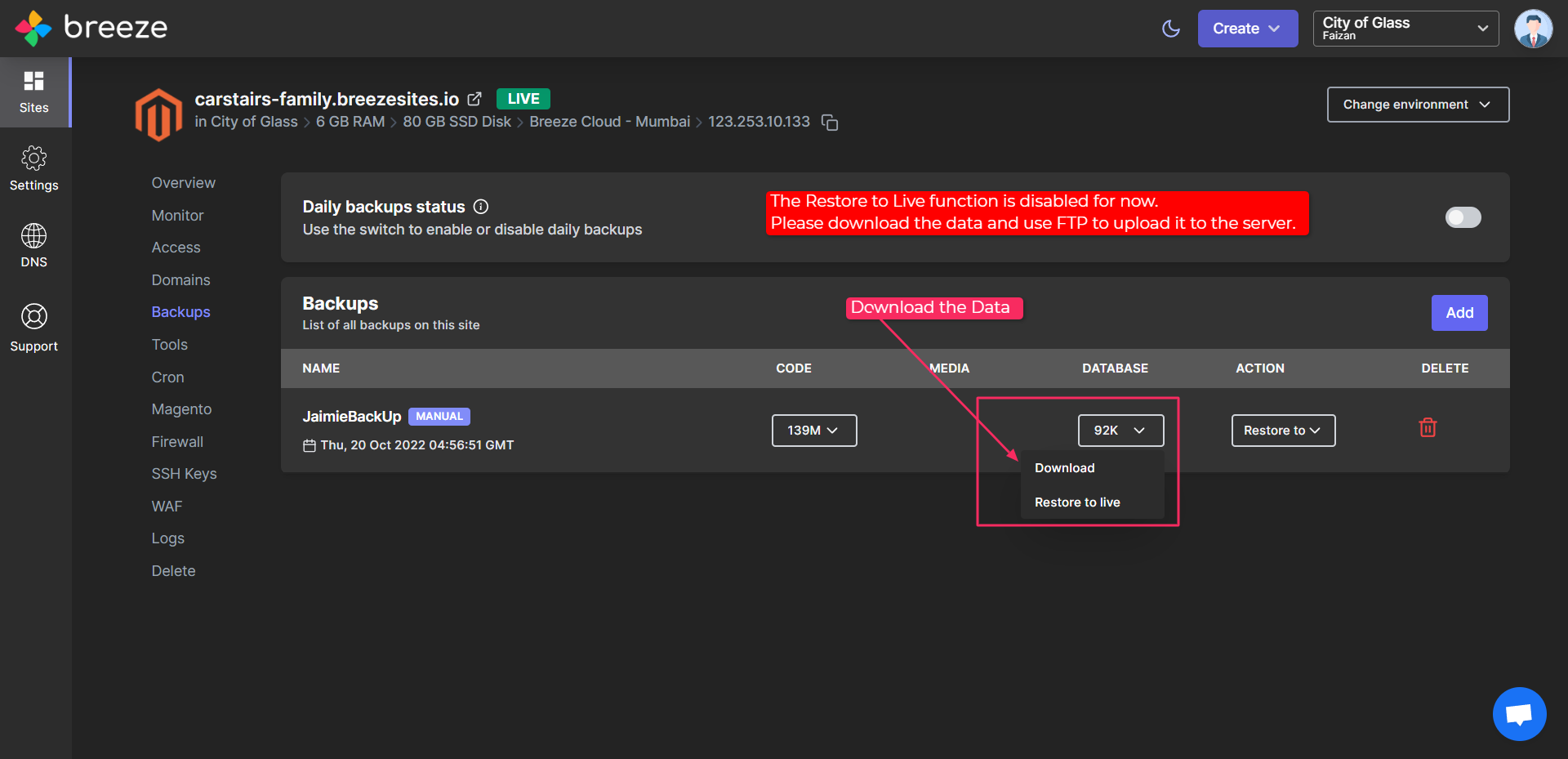Open the Create dropdown
The image size is (1568, 759).
pos(1247,29)
